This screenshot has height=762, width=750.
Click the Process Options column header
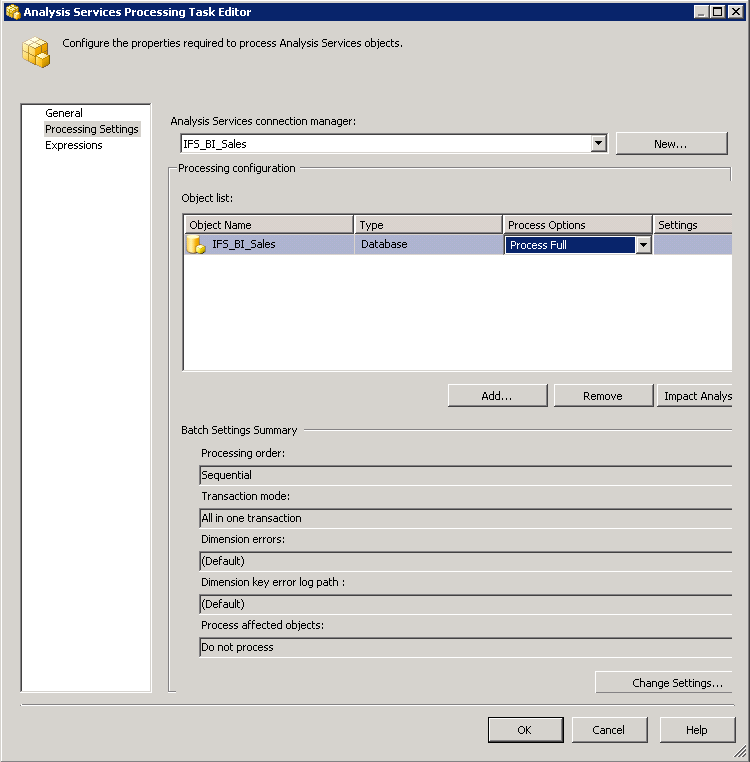click(x=577, y=225)
